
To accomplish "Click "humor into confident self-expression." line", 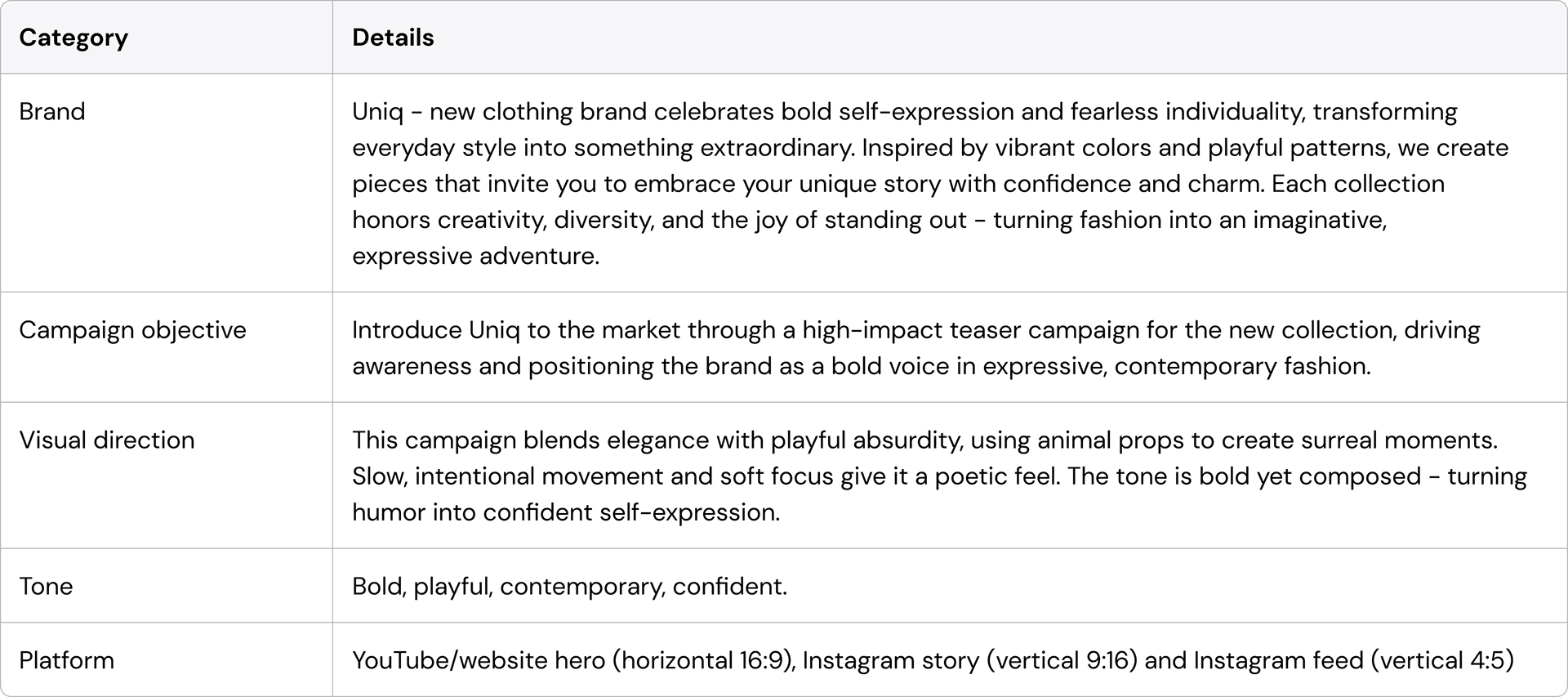I will click(x=566, y=512).
